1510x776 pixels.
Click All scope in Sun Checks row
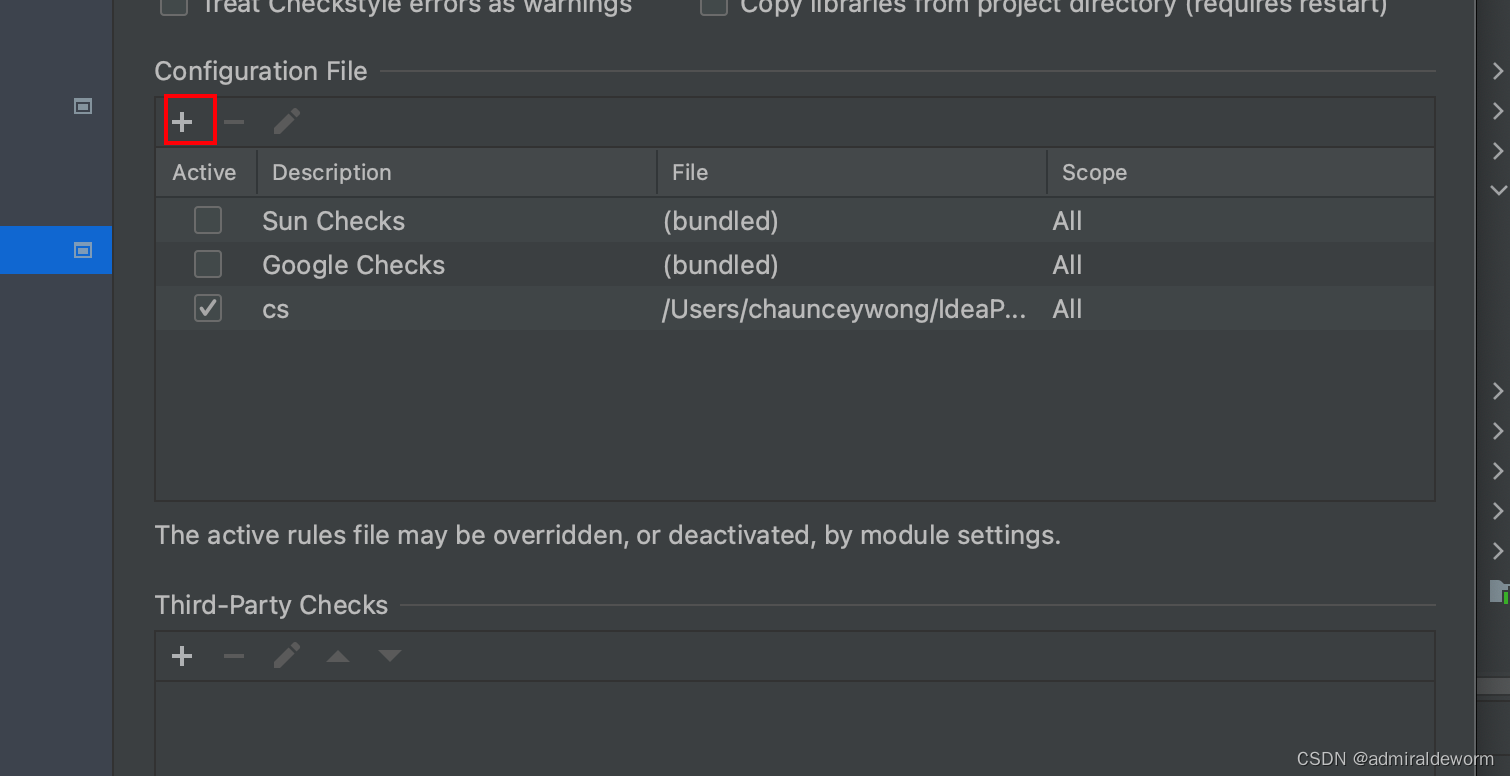1067,221
